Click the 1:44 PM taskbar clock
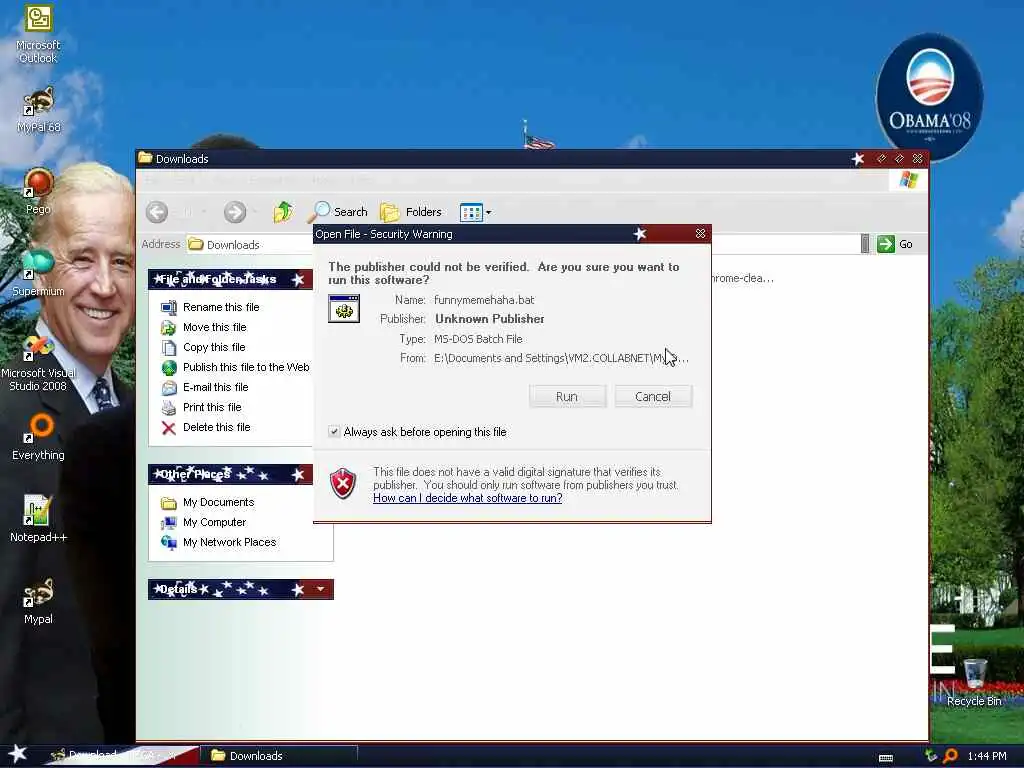Viewport: 1024px width, 768px height. pyautogui.click(x=987, y=756)
